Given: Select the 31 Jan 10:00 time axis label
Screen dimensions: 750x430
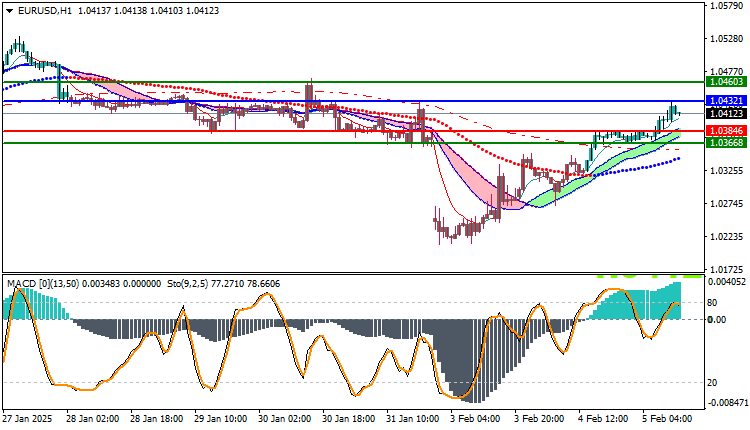Looking at the screenshot, I should tap(413, 419).
